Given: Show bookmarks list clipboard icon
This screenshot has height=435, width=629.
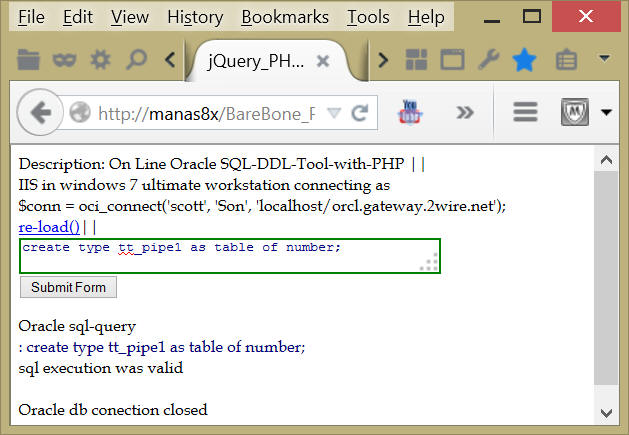Looking at the screenshot, I should 566,60.
